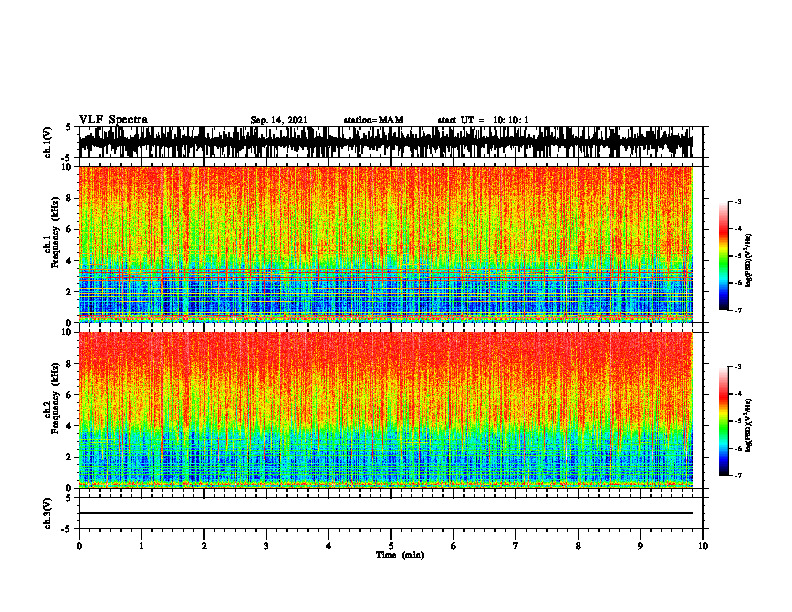
Task: Click the "6" kHz tick on ch.2 frequency axis
Action: [70, 395]
